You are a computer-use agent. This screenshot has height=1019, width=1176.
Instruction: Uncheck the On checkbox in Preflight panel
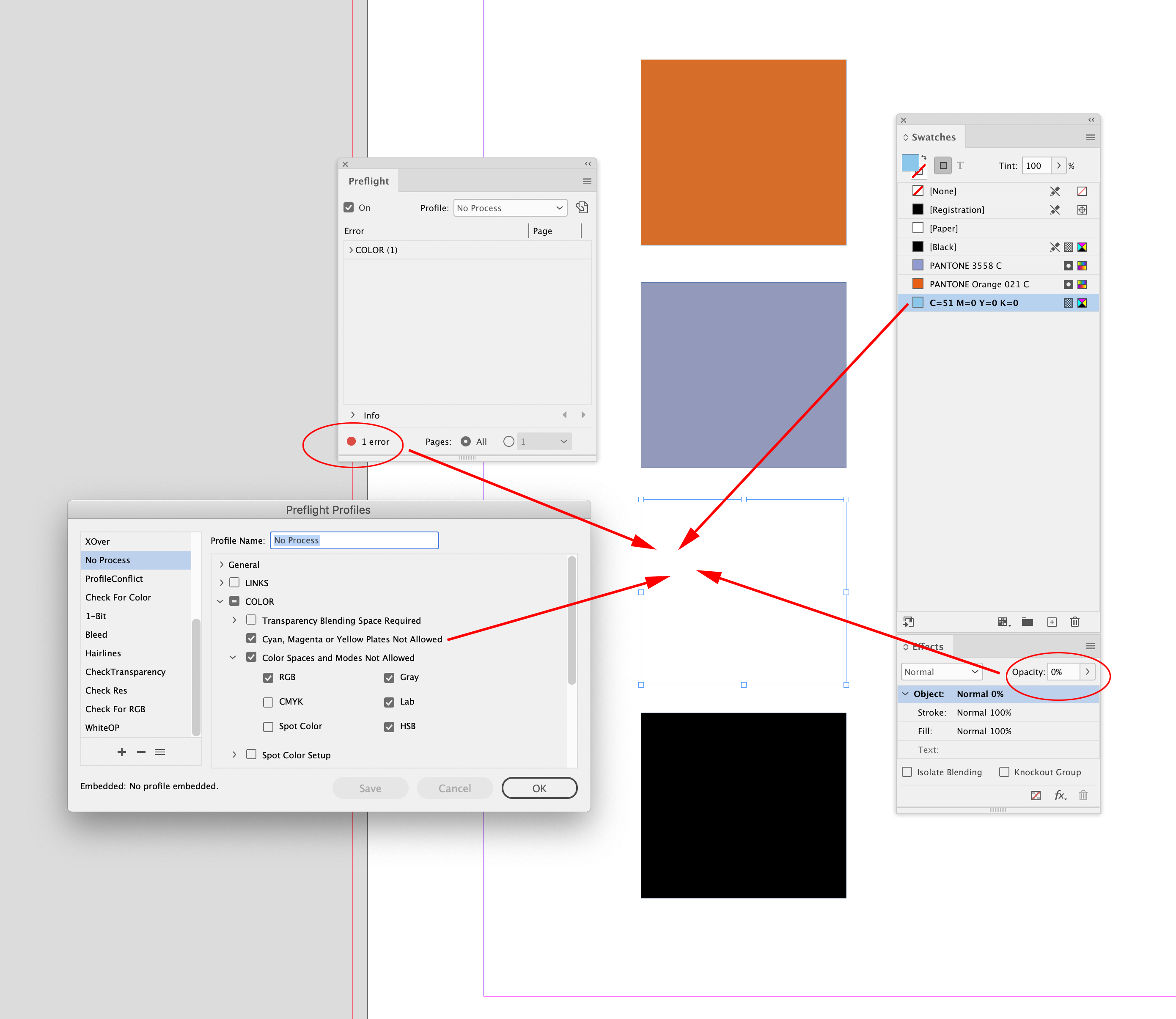[349, 207]
